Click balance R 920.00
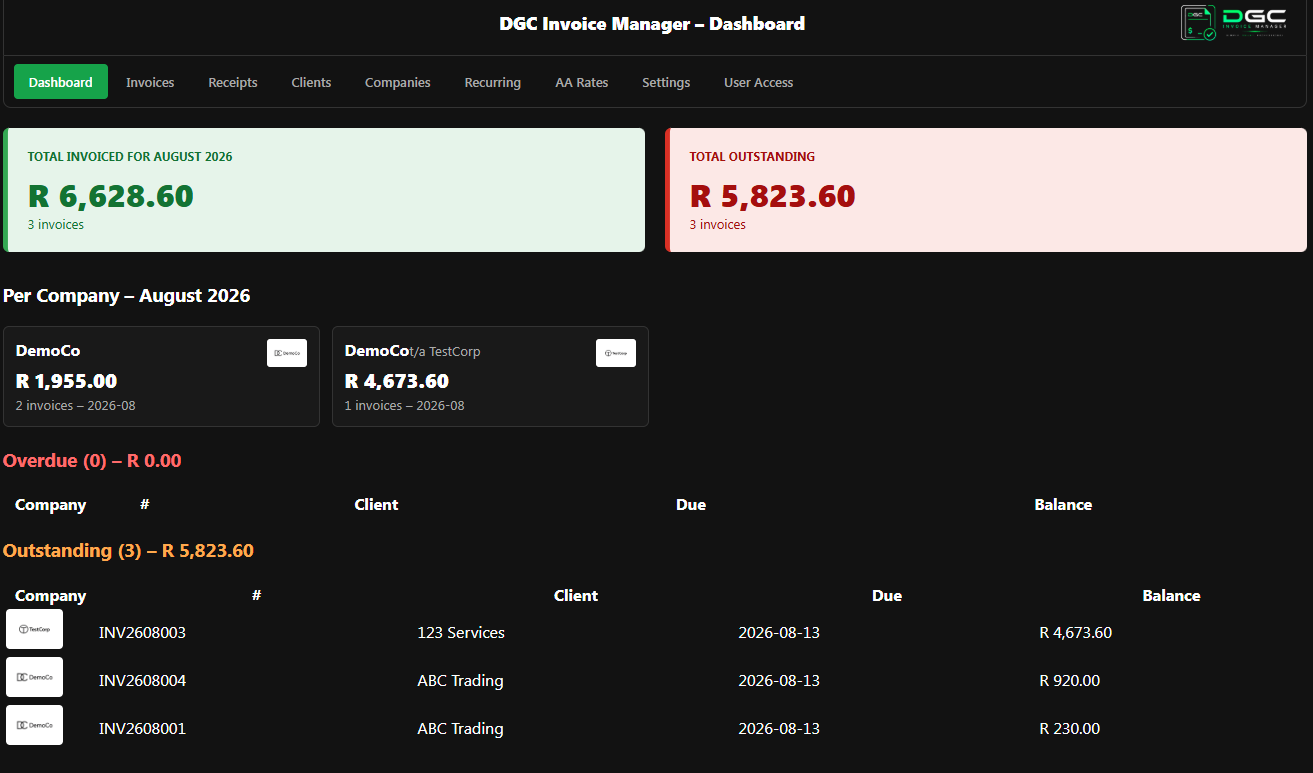 [x=1070, y=680]
